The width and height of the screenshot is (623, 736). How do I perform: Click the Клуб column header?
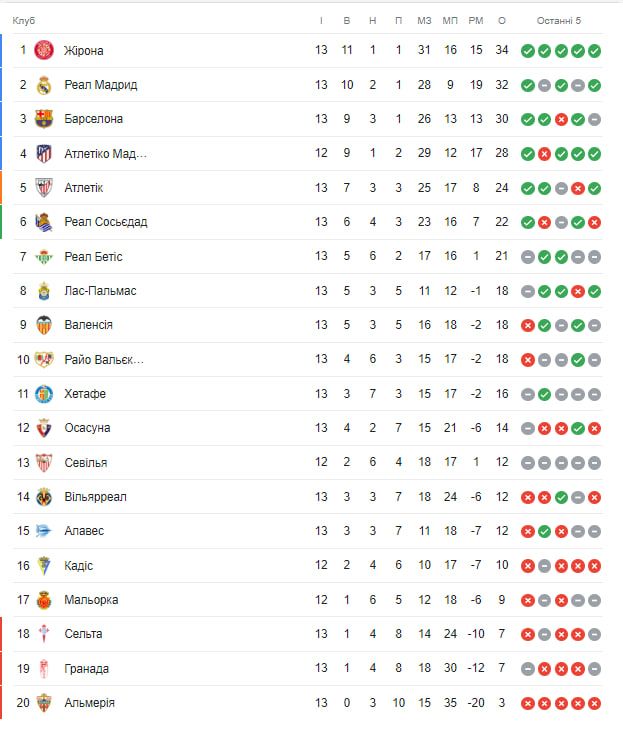click(x=24, y=20)
